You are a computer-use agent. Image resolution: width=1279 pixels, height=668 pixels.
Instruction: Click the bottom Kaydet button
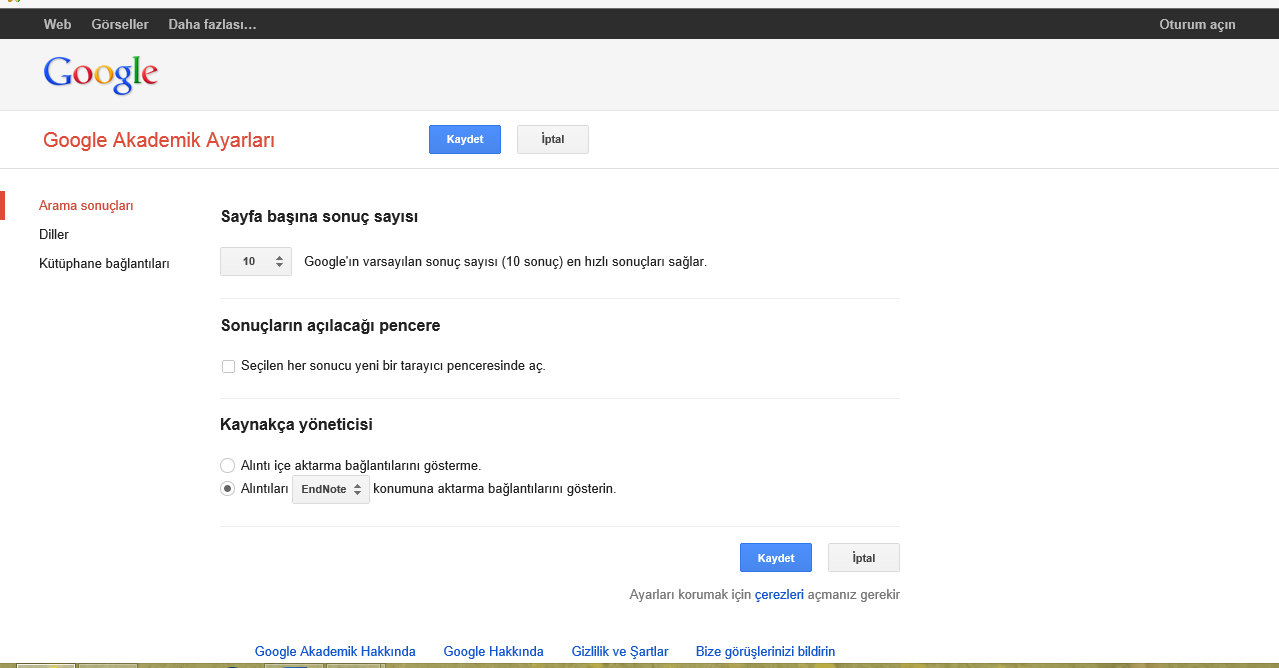point(776,557)
